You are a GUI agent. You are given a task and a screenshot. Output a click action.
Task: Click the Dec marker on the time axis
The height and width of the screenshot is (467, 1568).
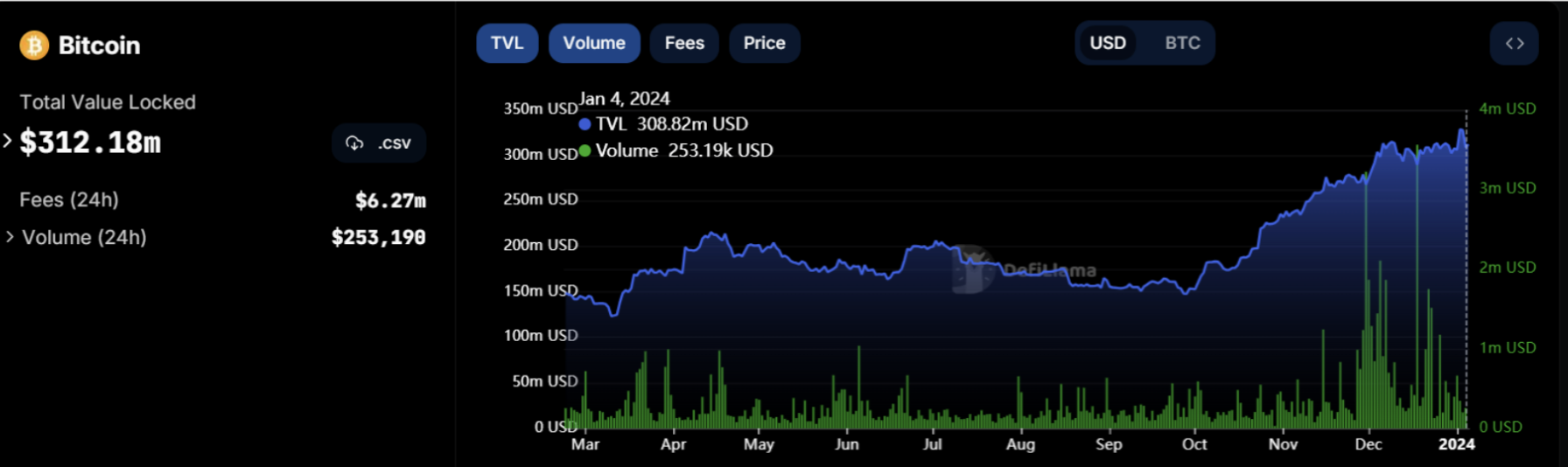(x=1368, y=444)
